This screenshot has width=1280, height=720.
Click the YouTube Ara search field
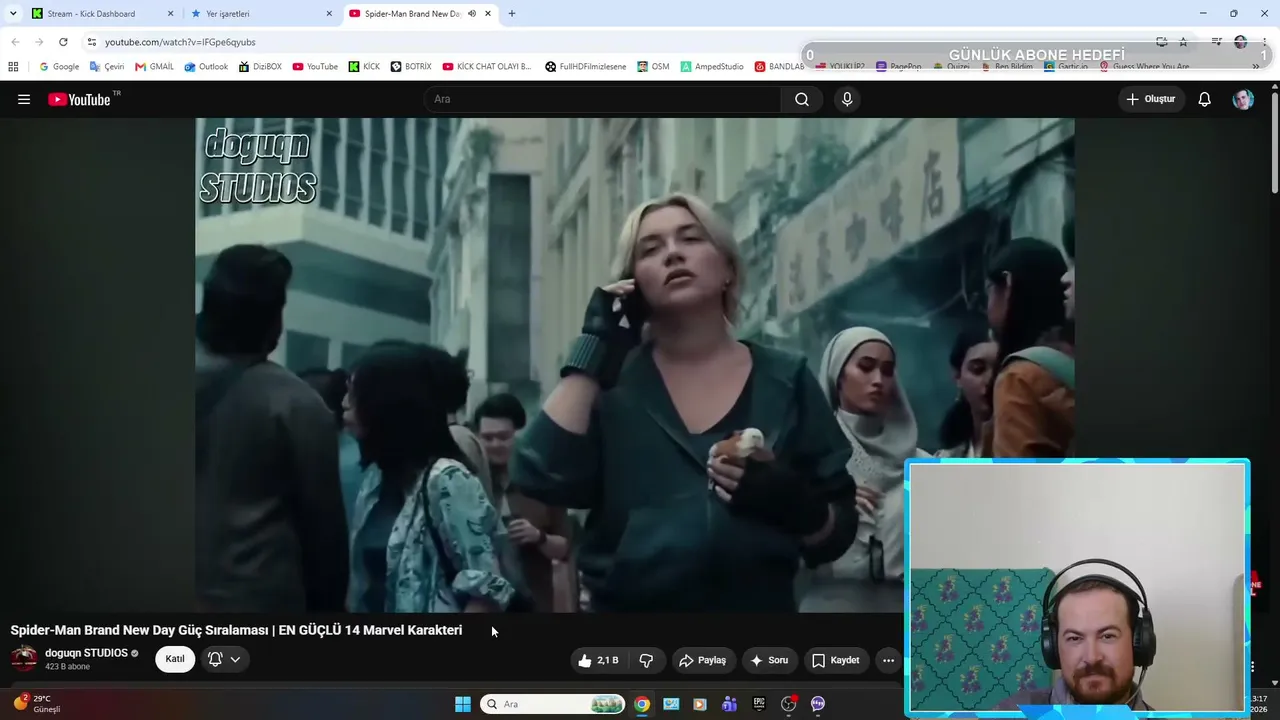pos(602,99)
